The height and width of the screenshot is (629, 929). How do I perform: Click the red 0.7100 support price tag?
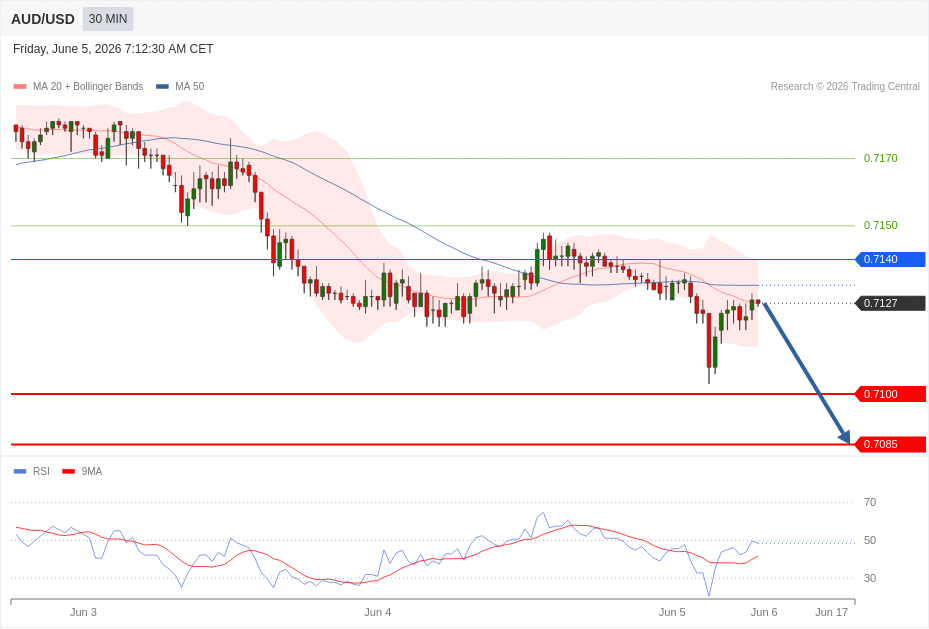tap(890, 394)
